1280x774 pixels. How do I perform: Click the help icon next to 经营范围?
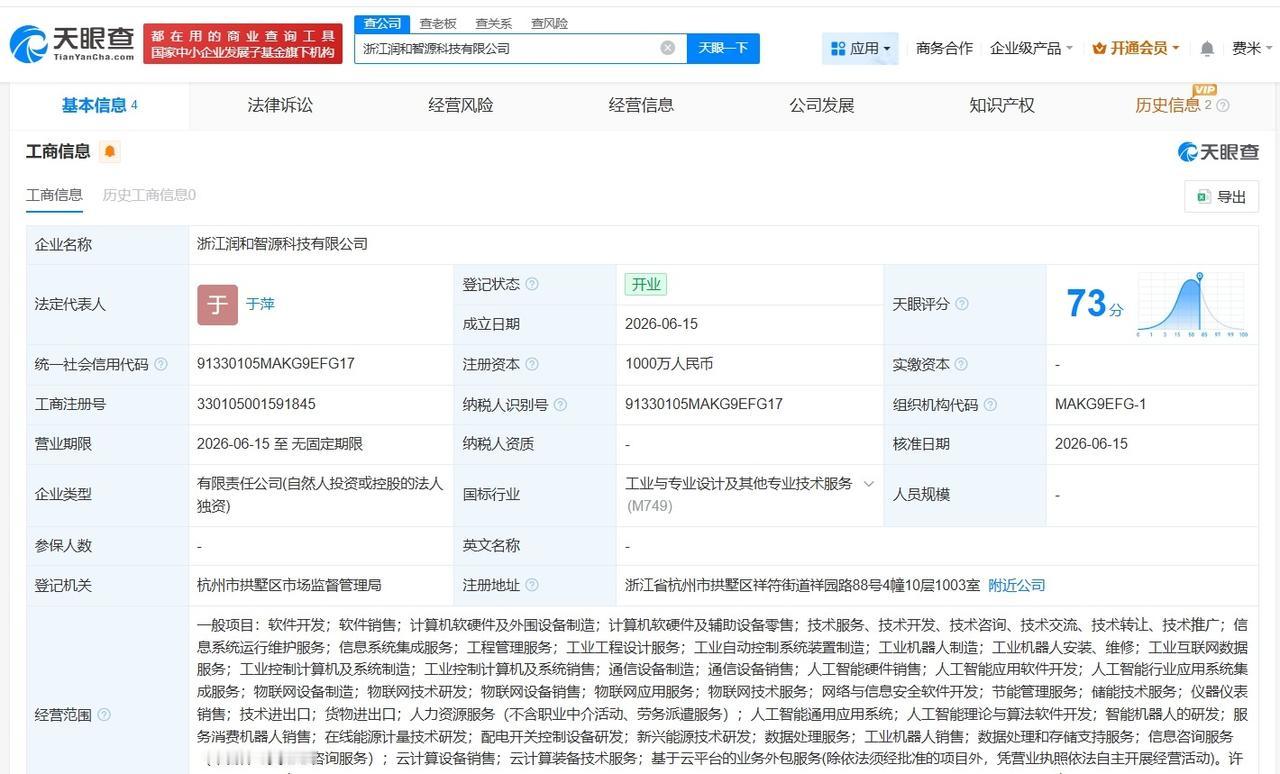(104, 715)
